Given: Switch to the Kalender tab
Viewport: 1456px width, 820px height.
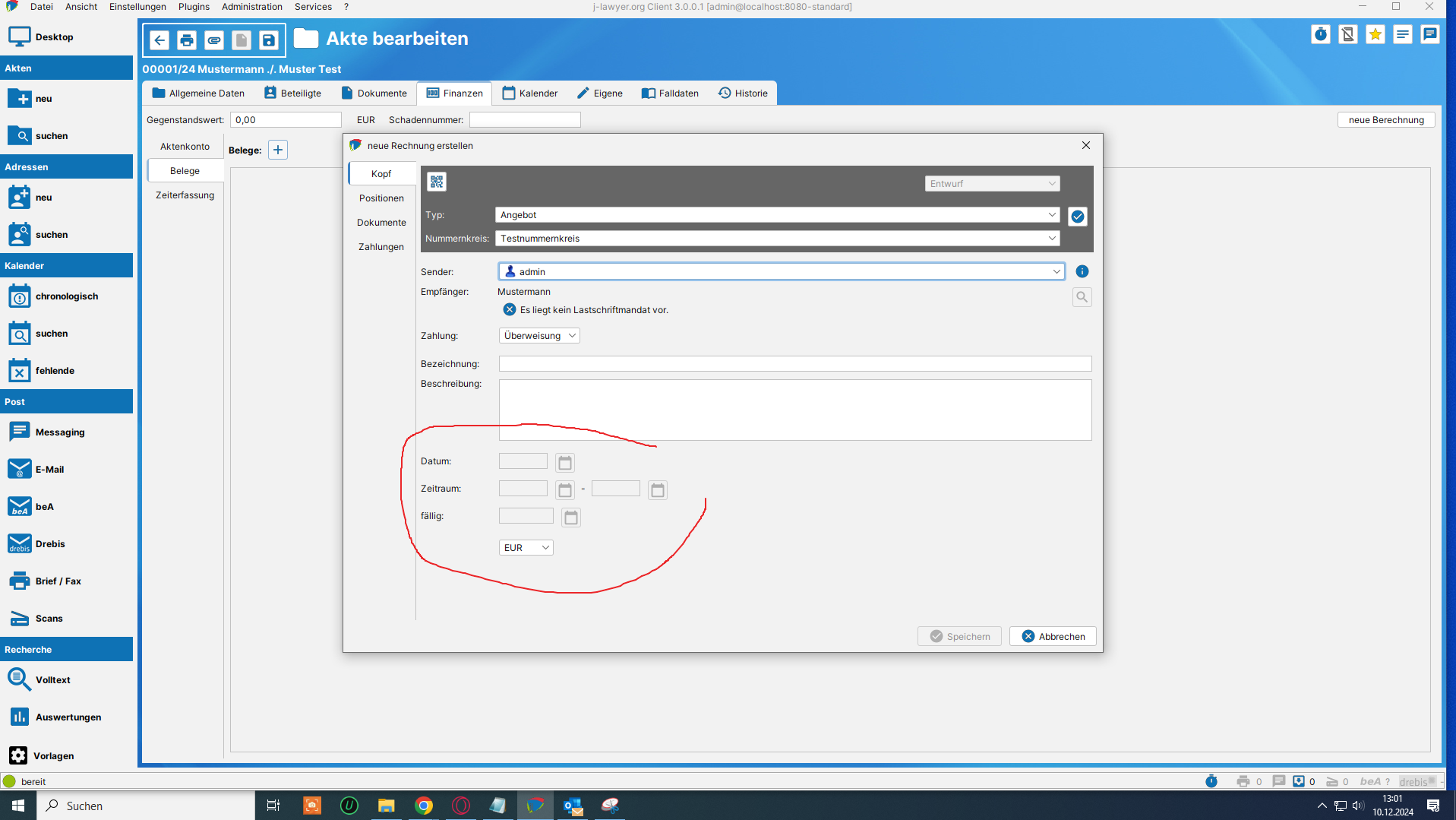Looking at the screenshot, I should [x=530, y=93].
